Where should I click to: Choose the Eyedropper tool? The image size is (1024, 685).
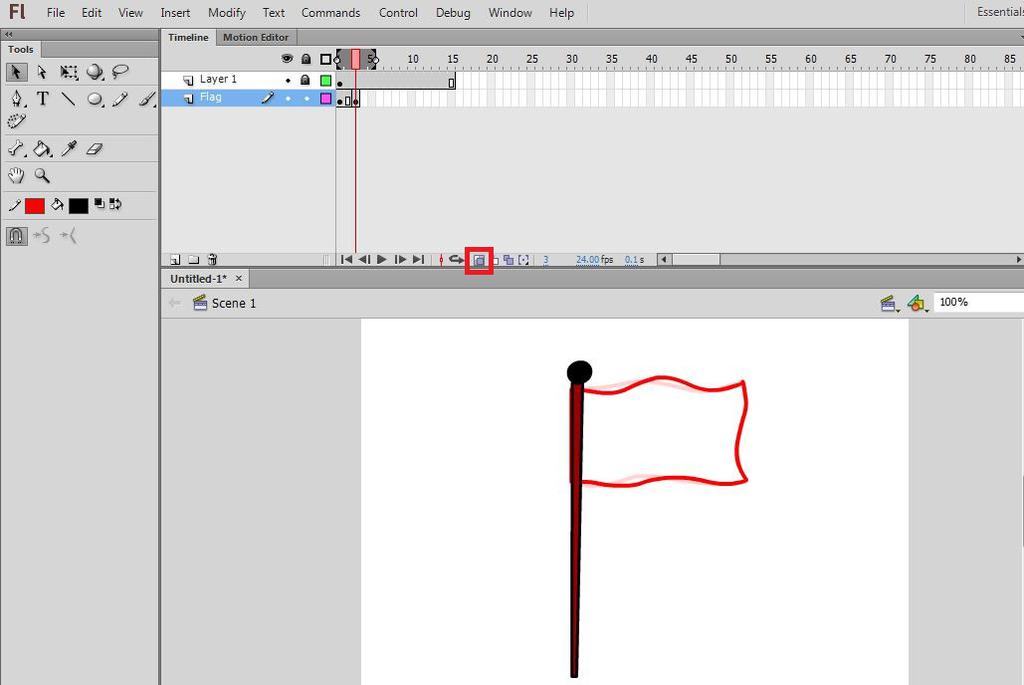[69, 149]
